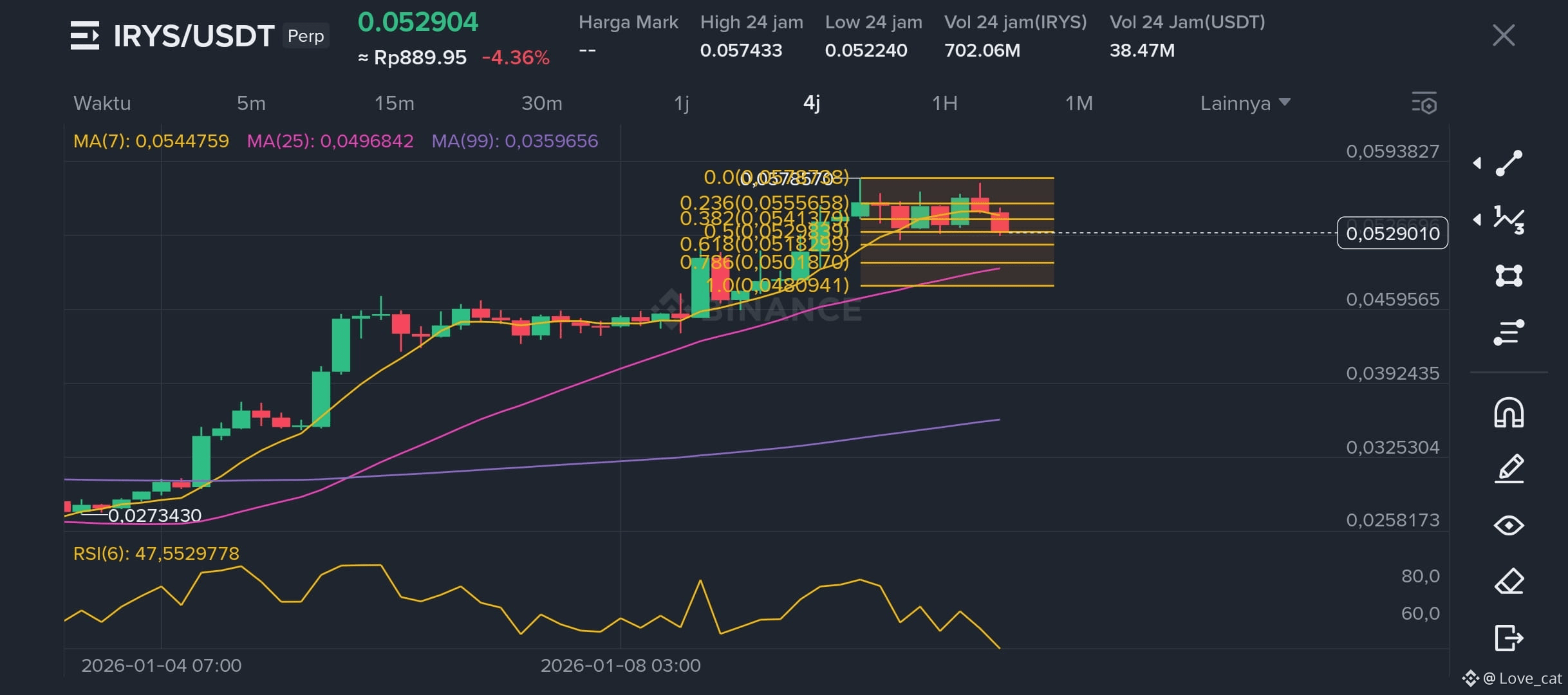Select the Elliott wave pattern tool
Image resolution: width=1568 pixels, height=695 pixels.
click(1509, 219)
